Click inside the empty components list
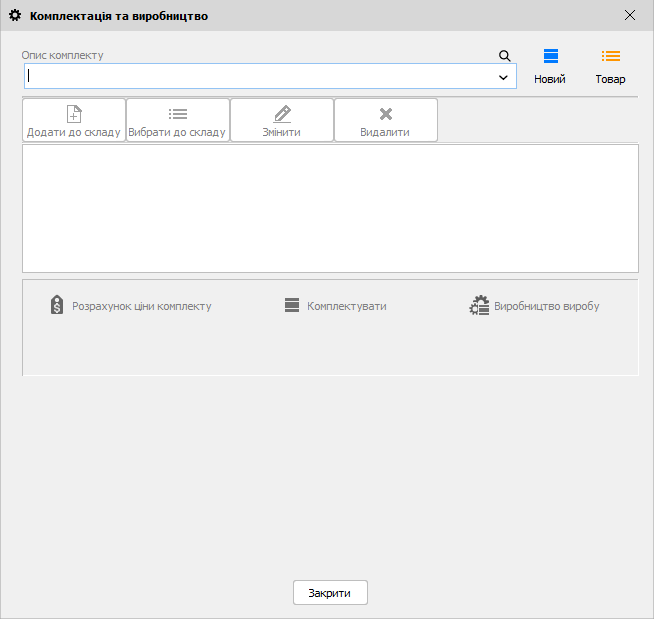 [330, 208]
